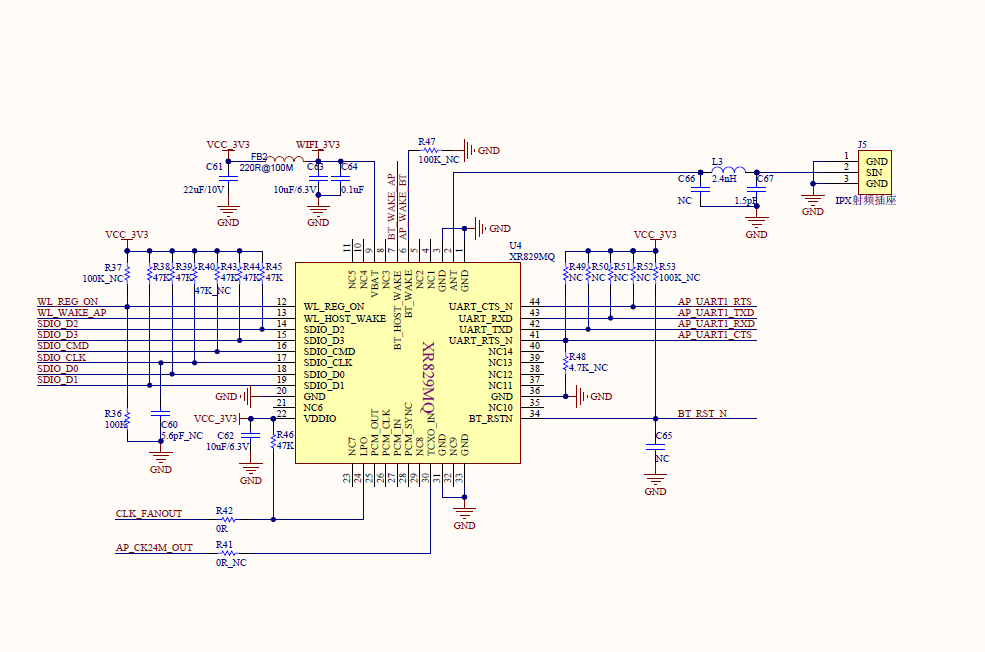Viewport: 985px width, 652px height.
Task: Click the UART_CTS_N pin name in U4
Action: tap(481, 307)
